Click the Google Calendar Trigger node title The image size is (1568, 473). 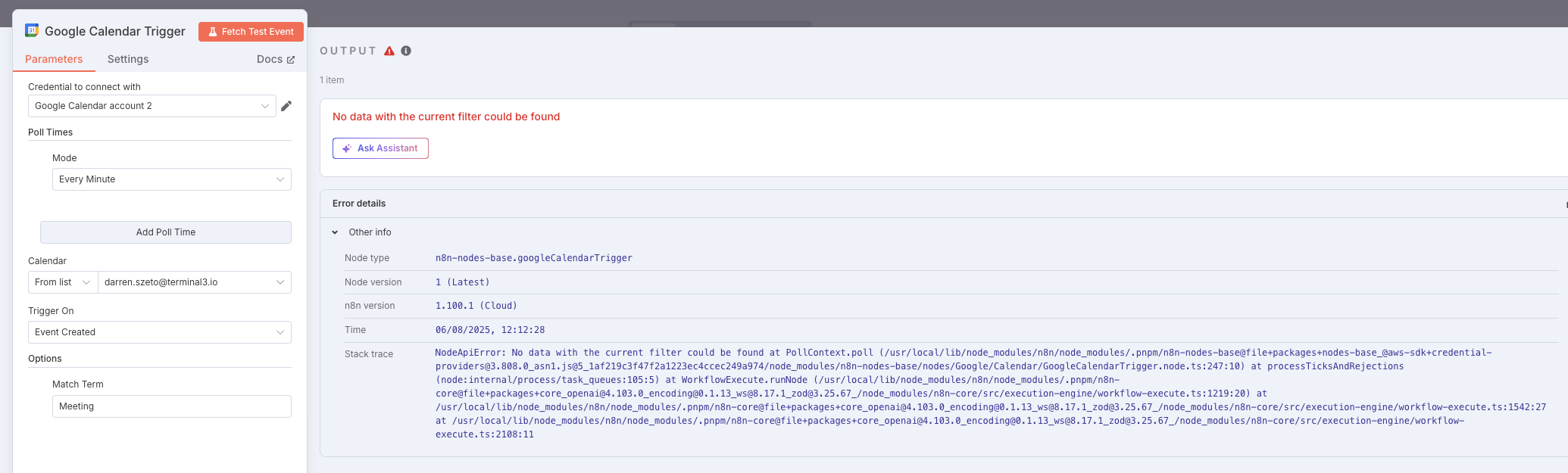[x=115, y=31]
